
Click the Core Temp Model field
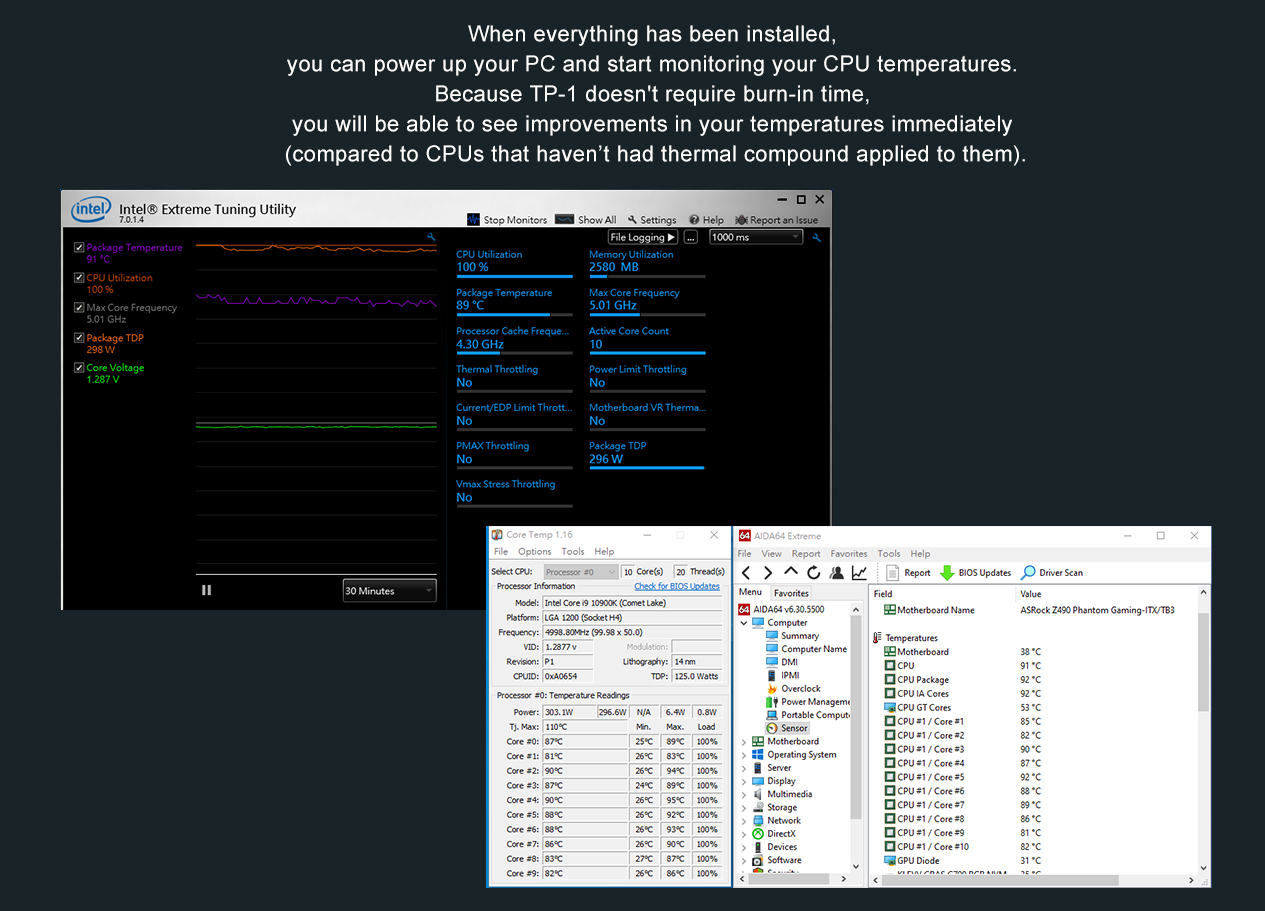(x=632, y=603)
